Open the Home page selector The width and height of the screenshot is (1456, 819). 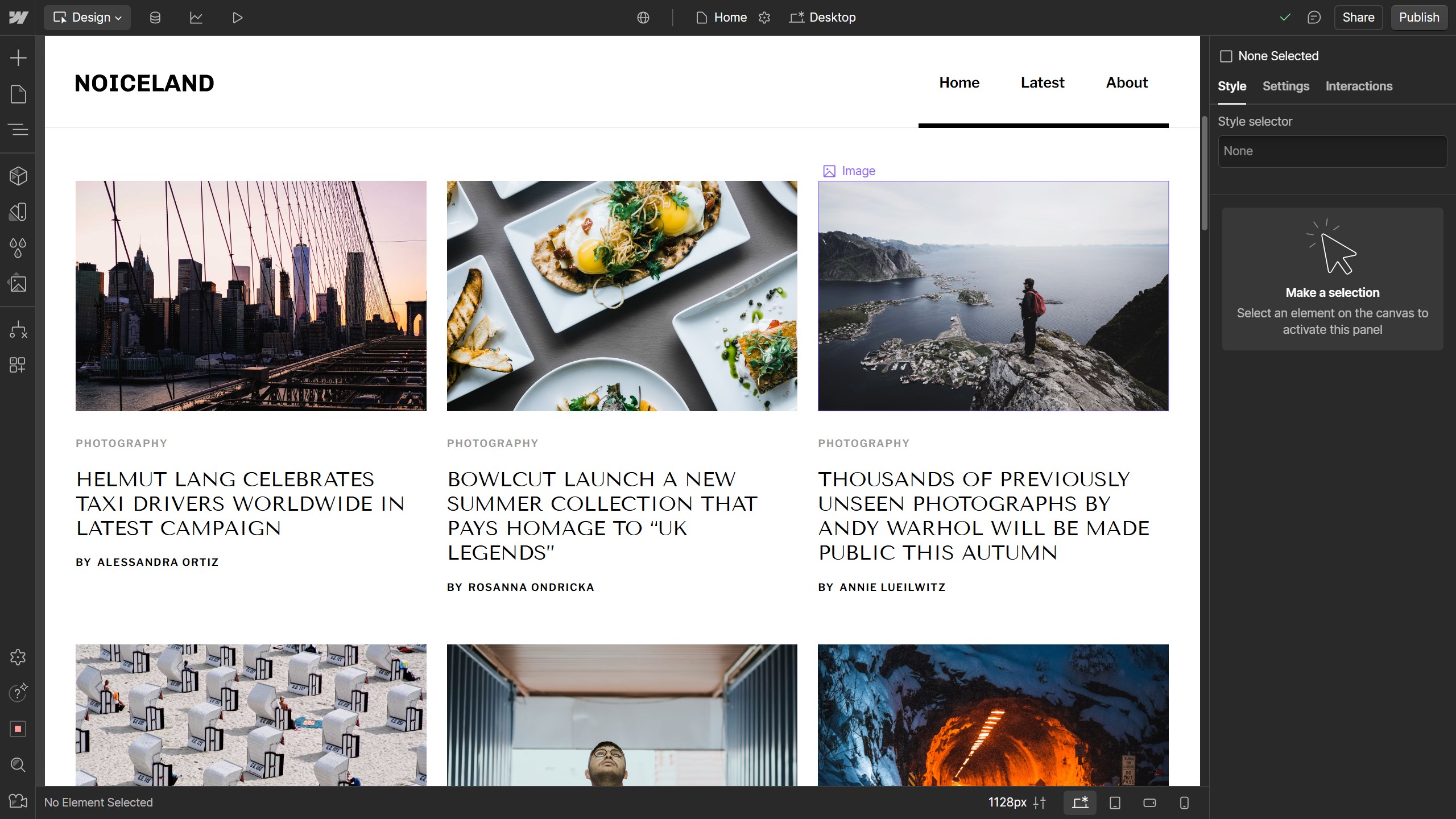(721, 18)
